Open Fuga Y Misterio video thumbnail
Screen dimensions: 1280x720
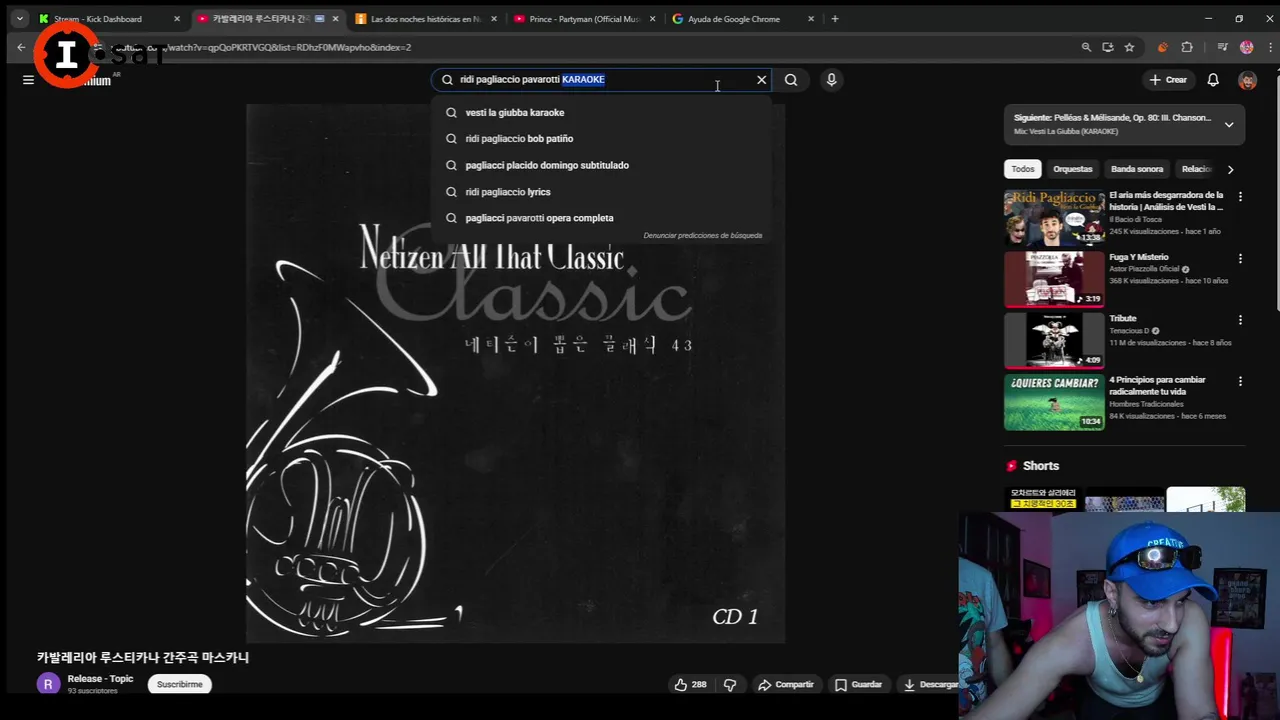point(1054,279)
